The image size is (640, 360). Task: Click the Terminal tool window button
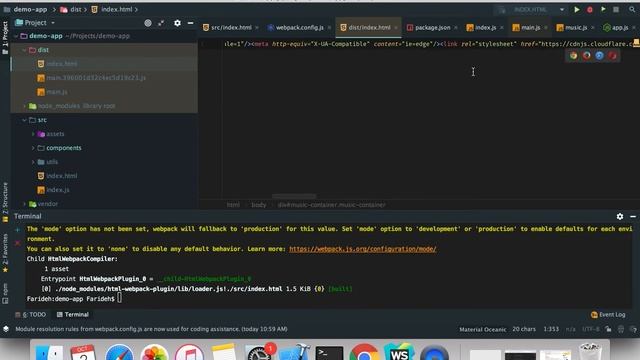point(73,315)
